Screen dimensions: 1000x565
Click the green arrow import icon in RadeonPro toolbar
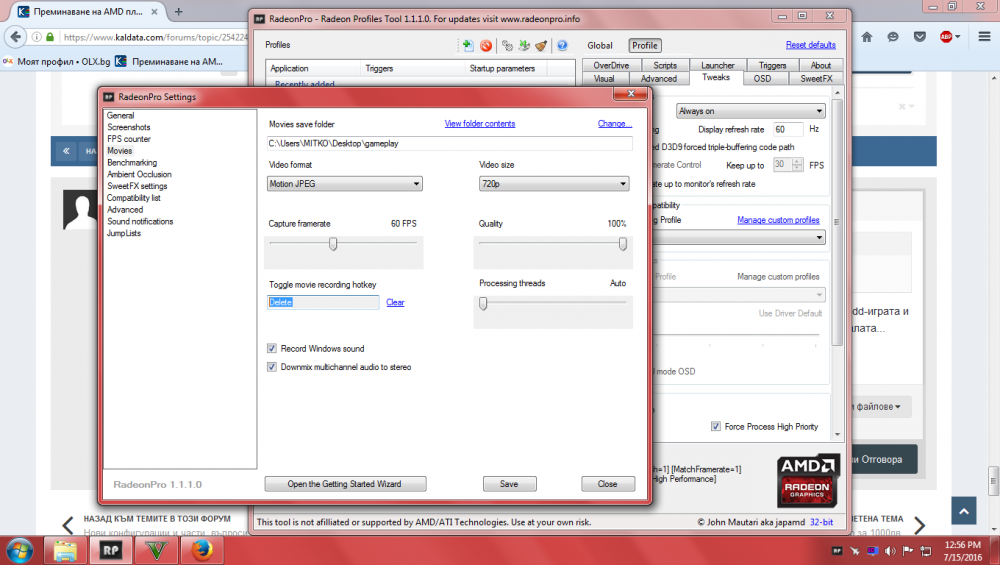coord(524,45)
